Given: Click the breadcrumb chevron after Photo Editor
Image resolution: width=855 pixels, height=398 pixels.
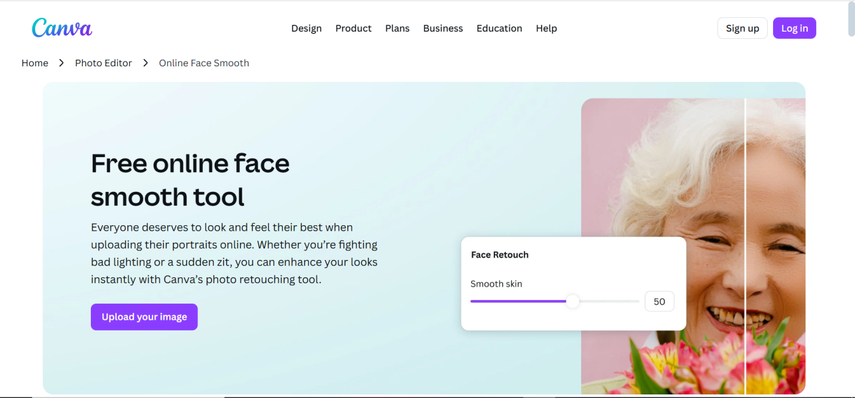Looking at the screenshot, I should tap(146, 63).
